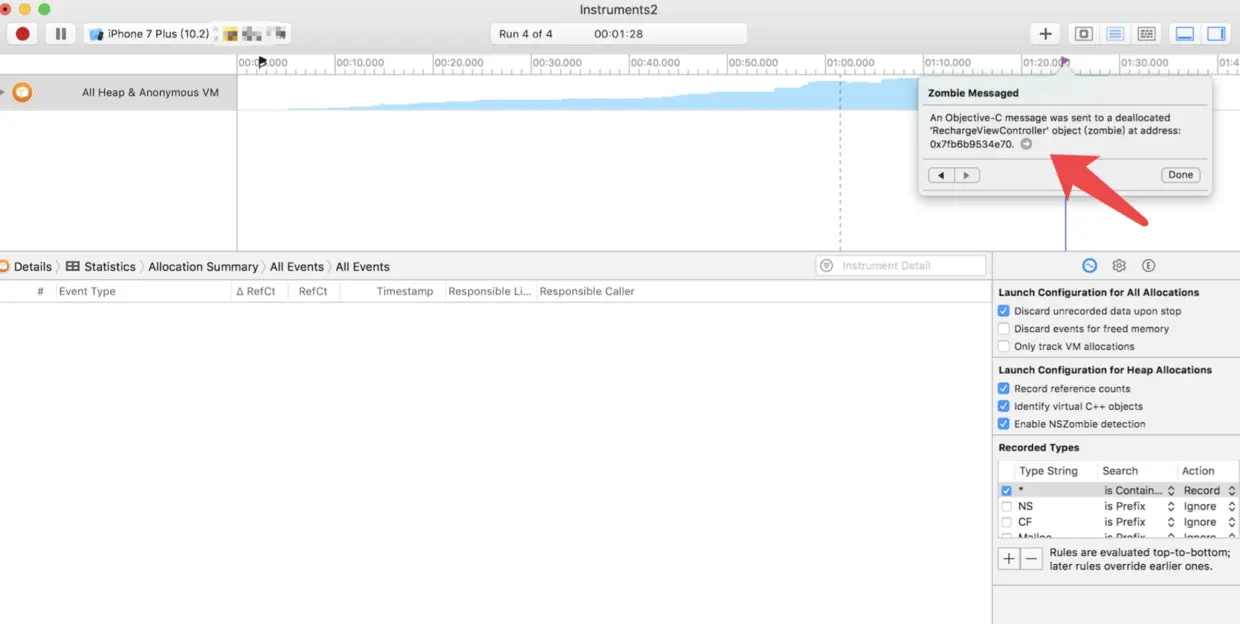The height and width of the screenshot is (624, 1240).
Task: Open is Prefix dropdown for NS rule
Action: click(x=1139, y=507)
